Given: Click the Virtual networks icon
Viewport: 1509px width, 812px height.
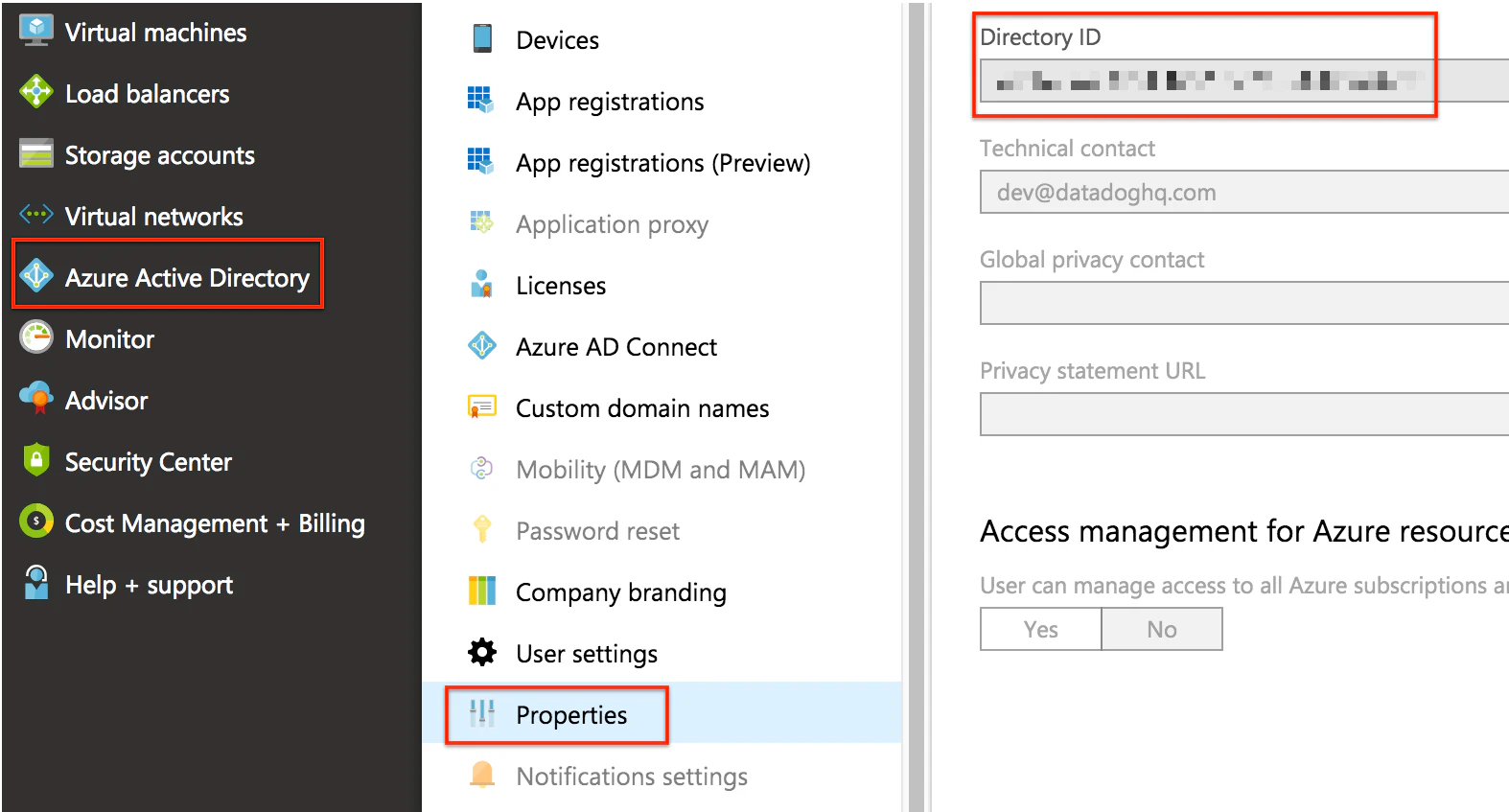Looking at the screenshot, I should point(36,215).
